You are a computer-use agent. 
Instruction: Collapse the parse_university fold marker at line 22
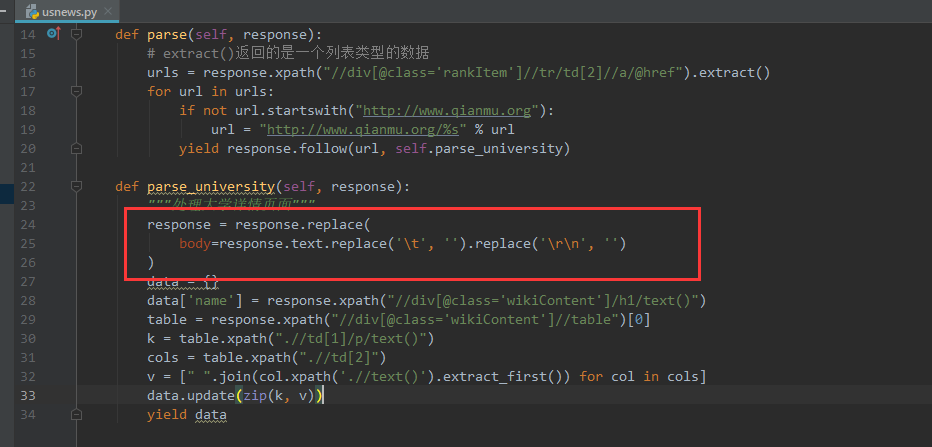click(76, 187)
